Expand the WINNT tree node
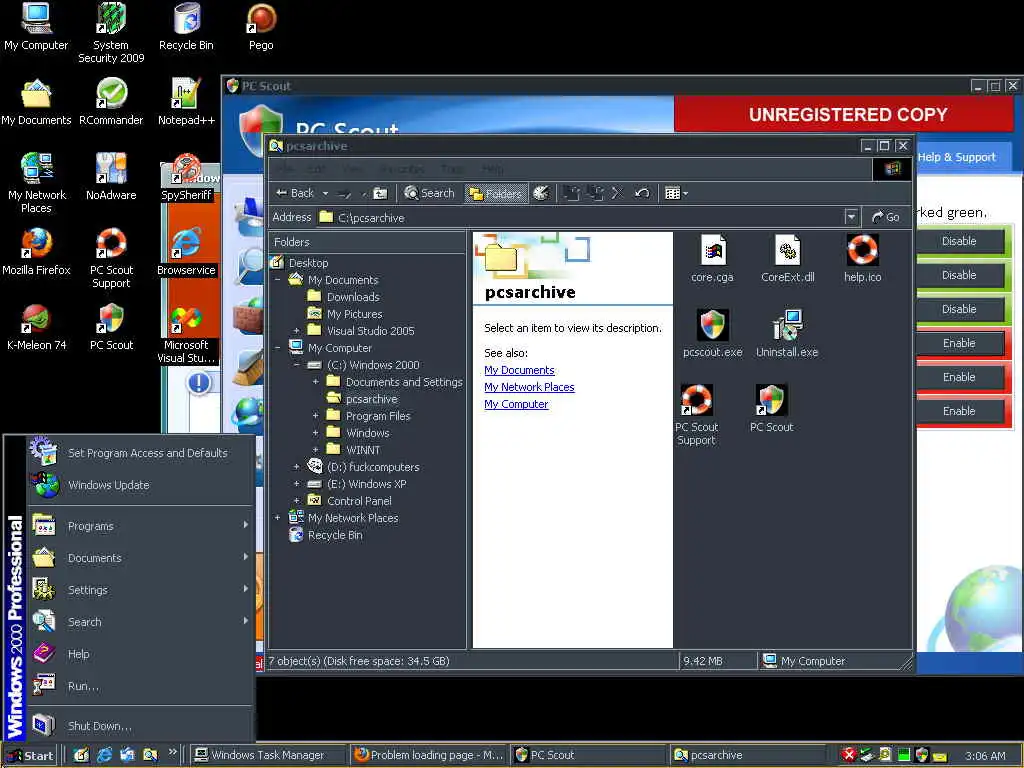 point(315,449)
